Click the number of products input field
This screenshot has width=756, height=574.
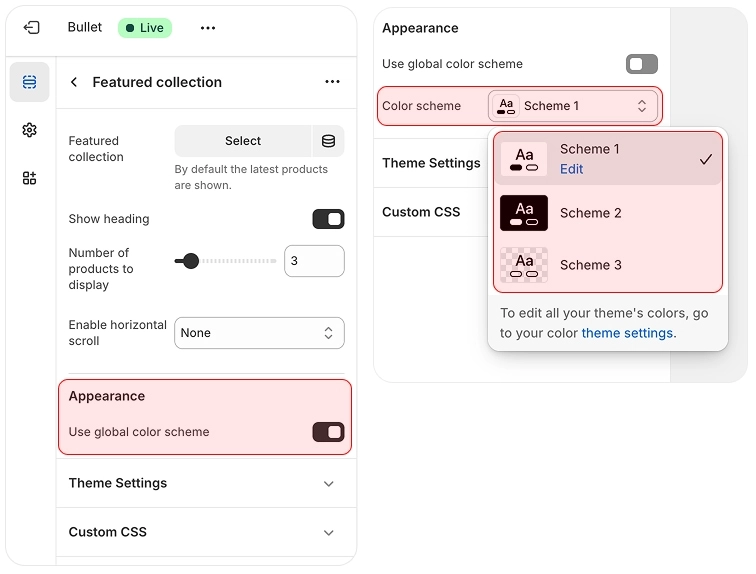[x=314, y=261]
